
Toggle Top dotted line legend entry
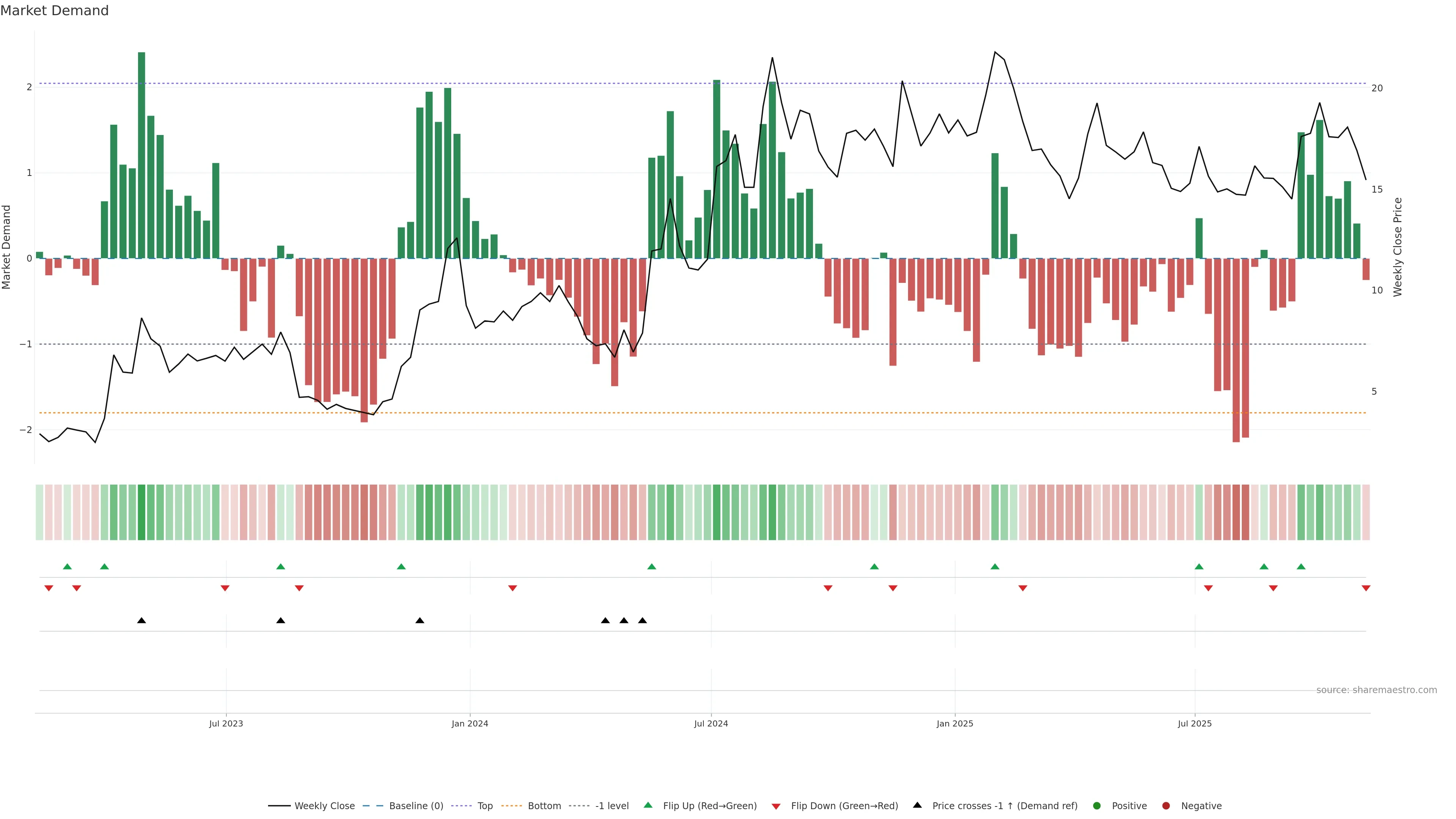point(485,805)
